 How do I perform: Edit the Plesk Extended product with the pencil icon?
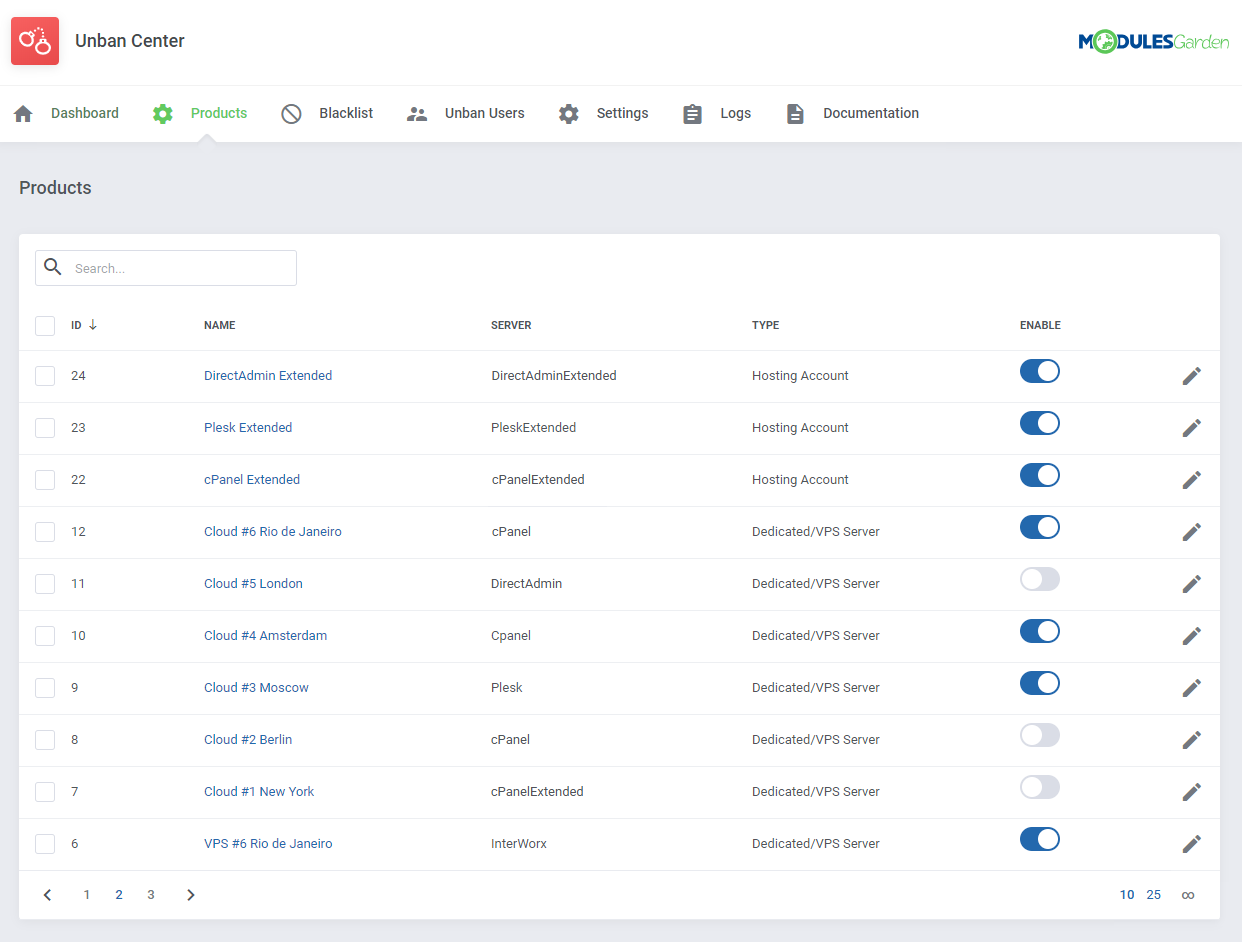coord(1191,427)
